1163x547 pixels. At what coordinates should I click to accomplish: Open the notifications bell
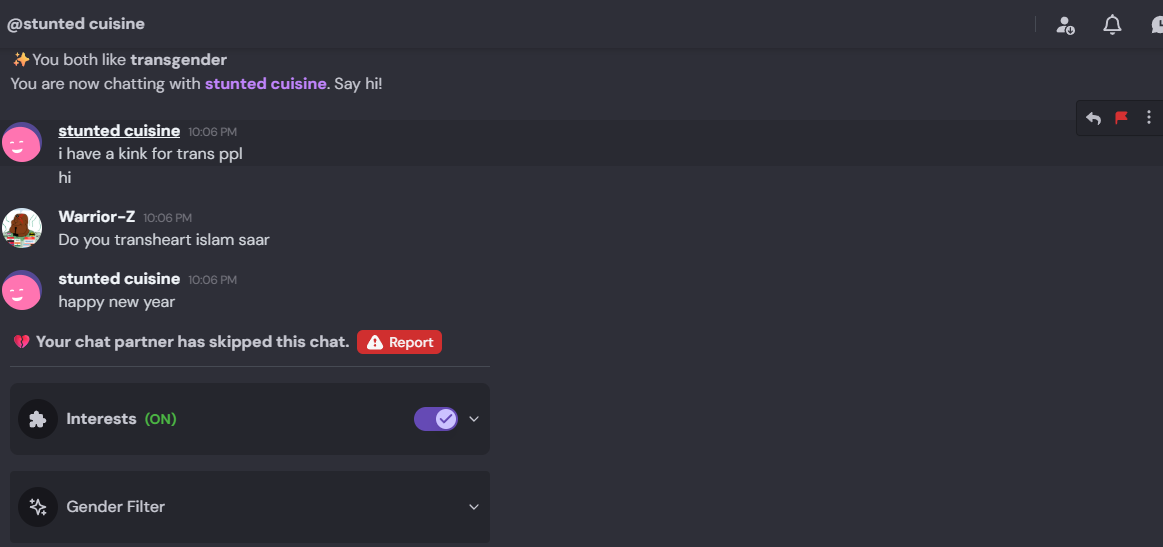coord(1112,25)
